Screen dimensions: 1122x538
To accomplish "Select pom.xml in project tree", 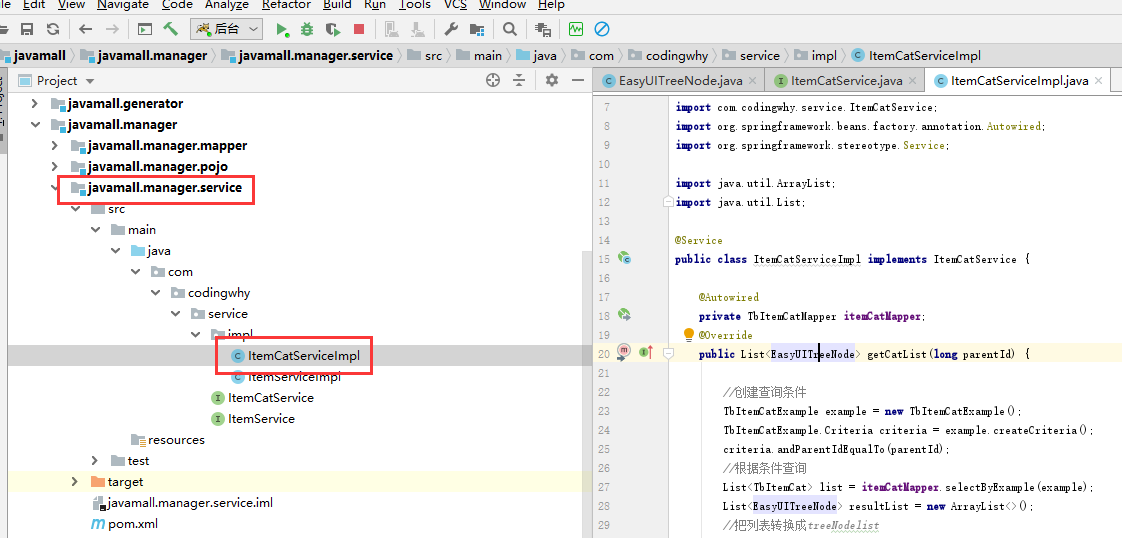I will (x=132, y=524).
